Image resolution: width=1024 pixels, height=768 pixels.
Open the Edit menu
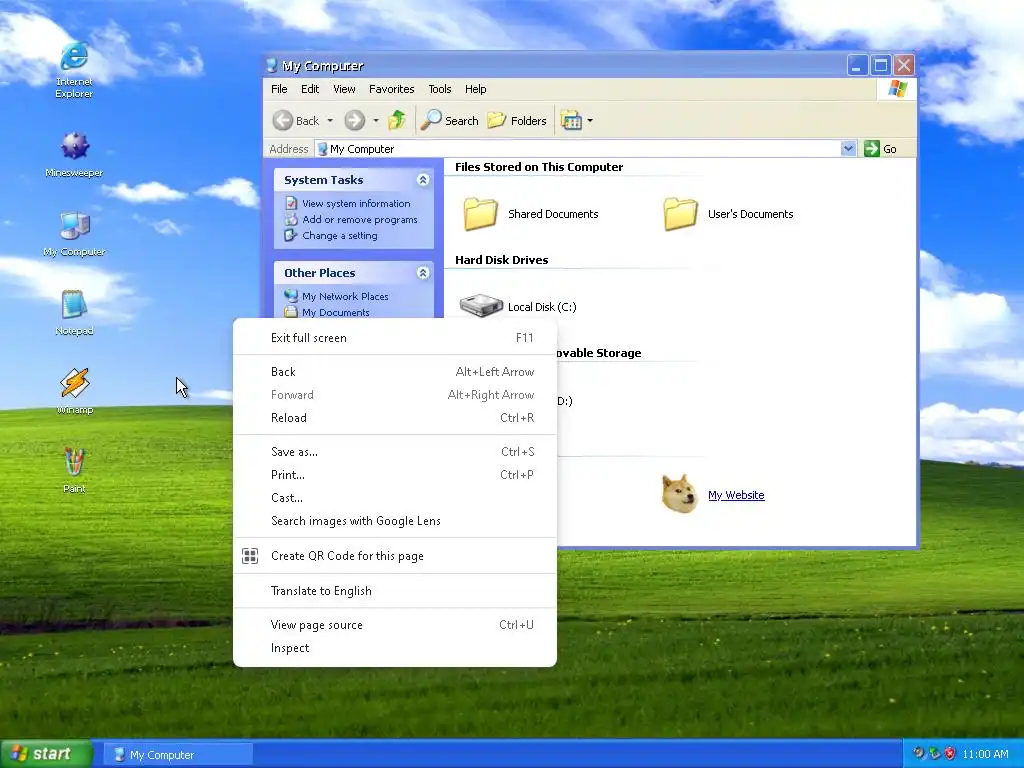310,89
